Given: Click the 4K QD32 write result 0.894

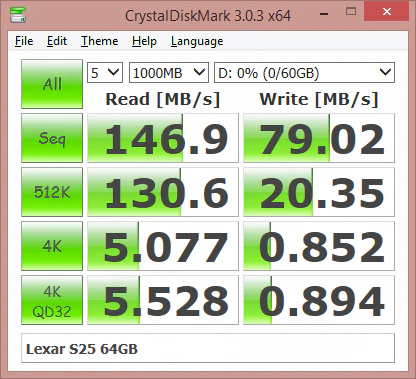Looking at the screenshot, I should click(319, 300).
